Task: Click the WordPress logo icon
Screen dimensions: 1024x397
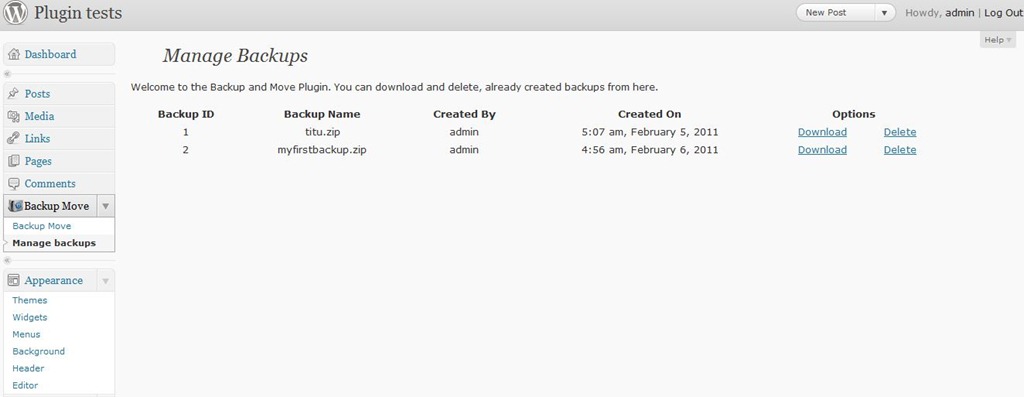Action: [15, 13]
